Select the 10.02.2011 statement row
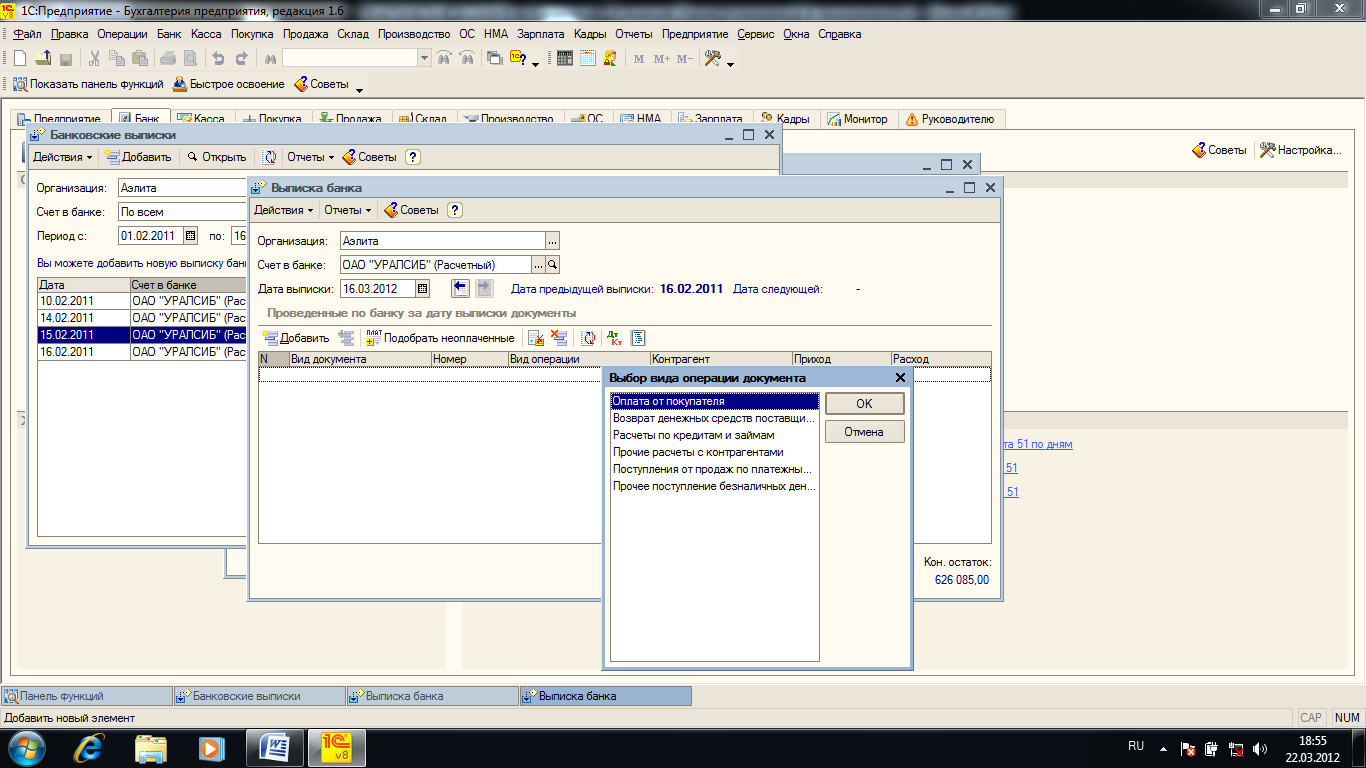Screen dimensions: 1366x768 click(142, 301)
